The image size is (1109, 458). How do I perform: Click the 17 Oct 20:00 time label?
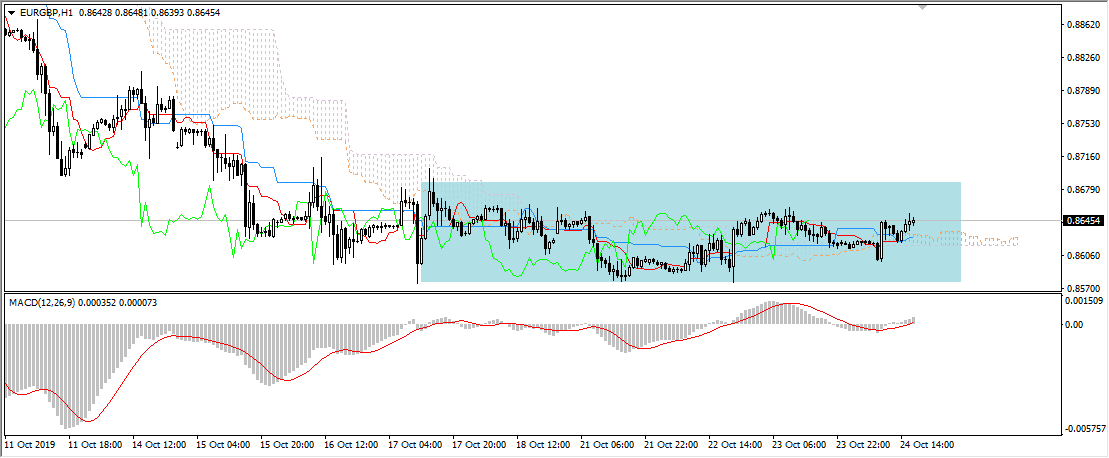point(479,445)
